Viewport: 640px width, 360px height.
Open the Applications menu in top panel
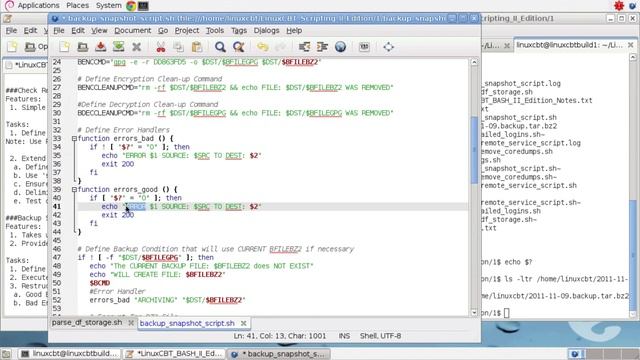tap(38, 5)
